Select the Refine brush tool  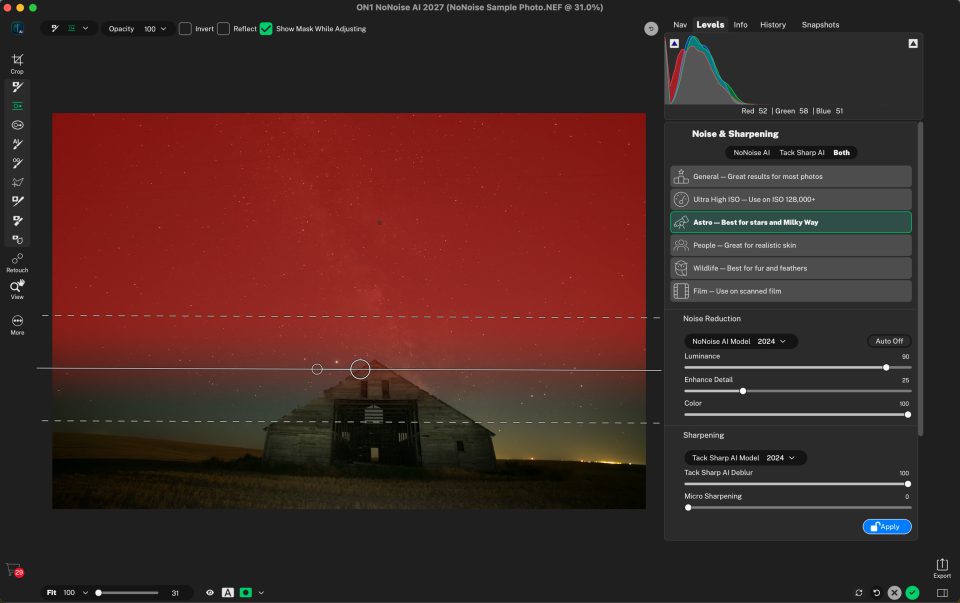tap(17, 201)
